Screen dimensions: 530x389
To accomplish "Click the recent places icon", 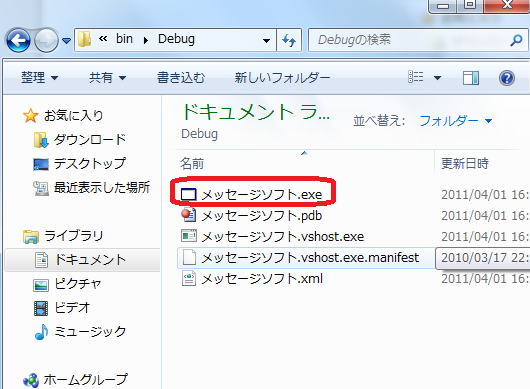I will click(41, 188).
